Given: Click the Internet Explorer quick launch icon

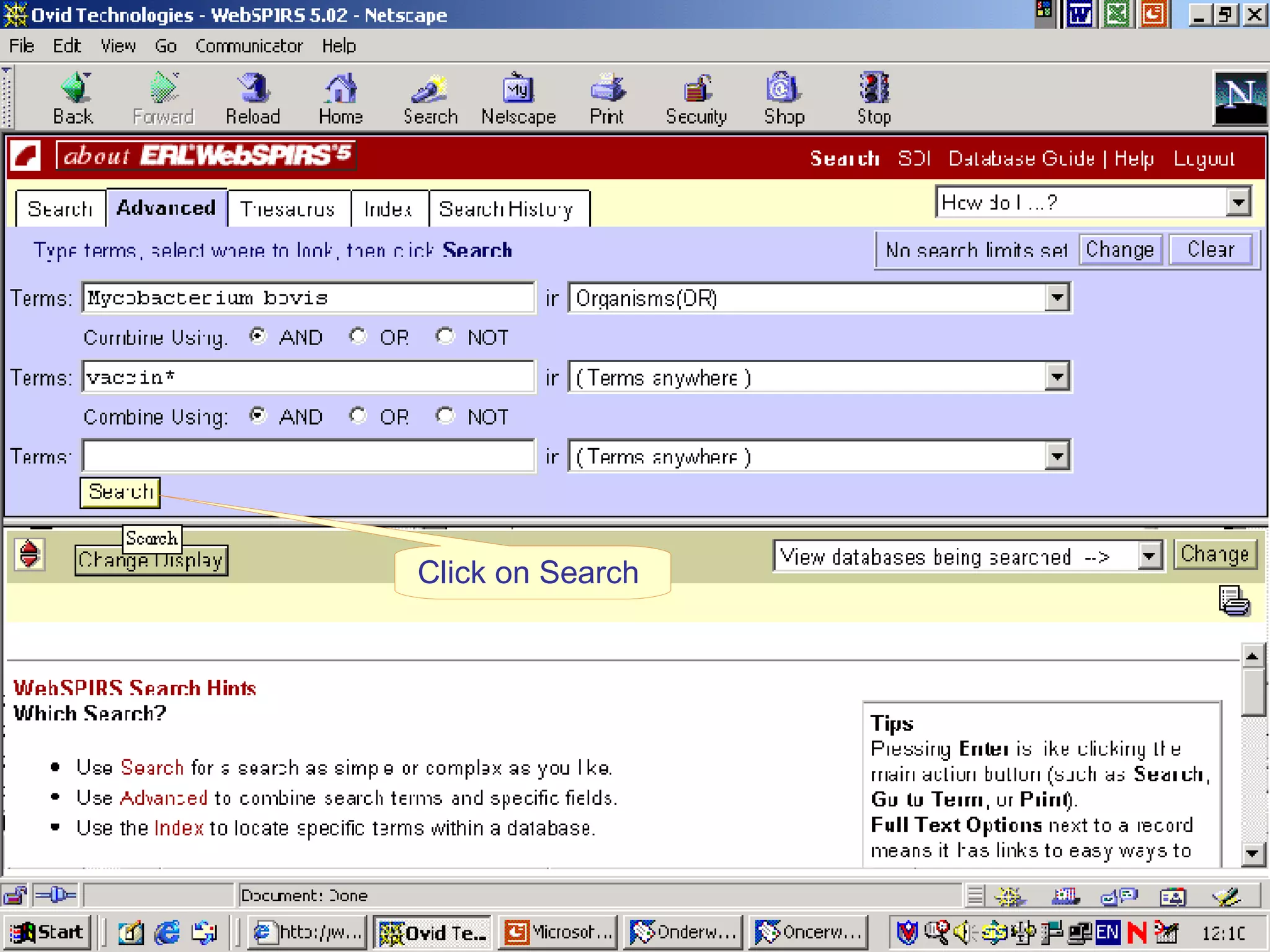Looking at the screenshot, I should [167, 932].
